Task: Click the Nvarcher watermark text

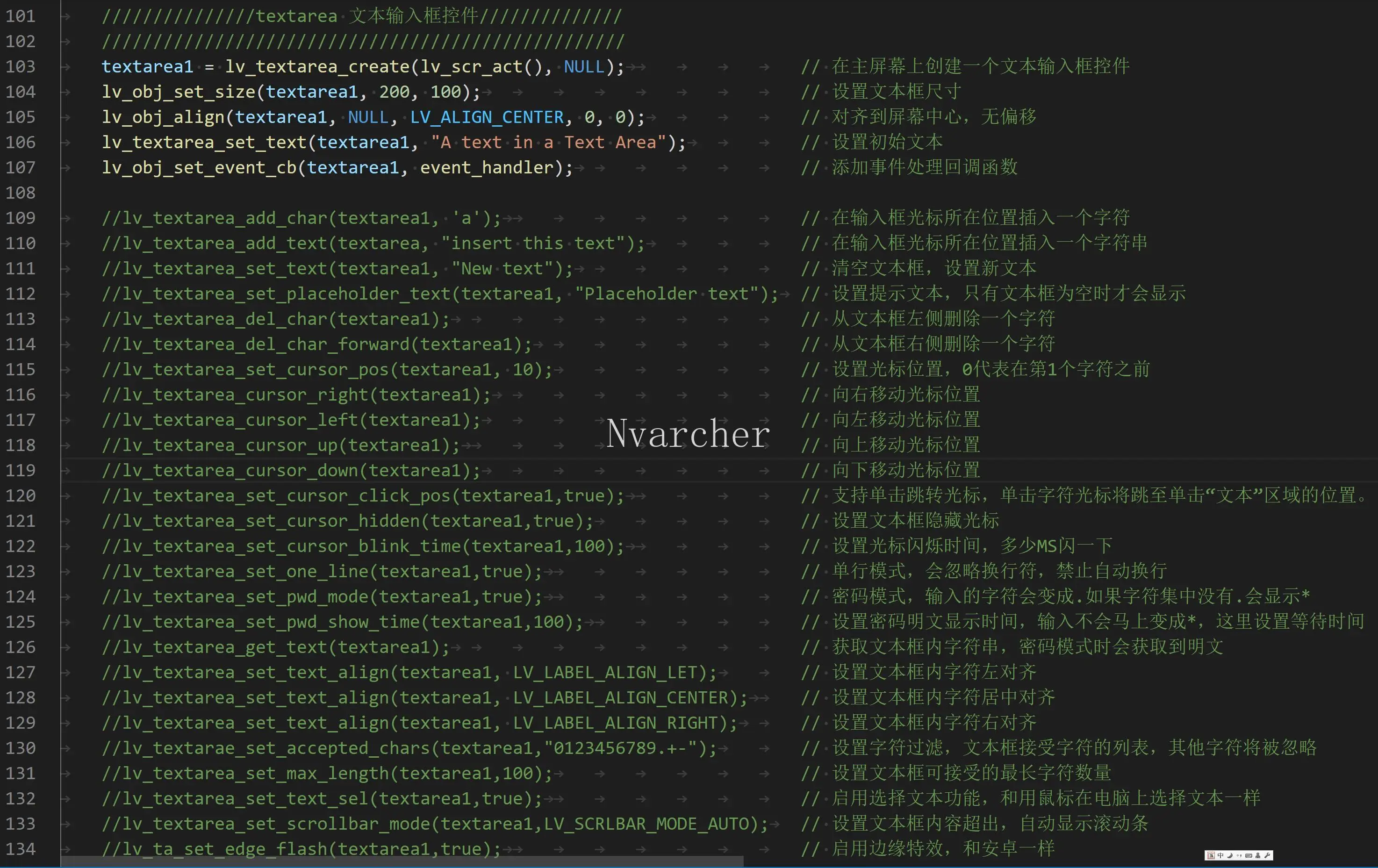Action: tap(688, 434)
